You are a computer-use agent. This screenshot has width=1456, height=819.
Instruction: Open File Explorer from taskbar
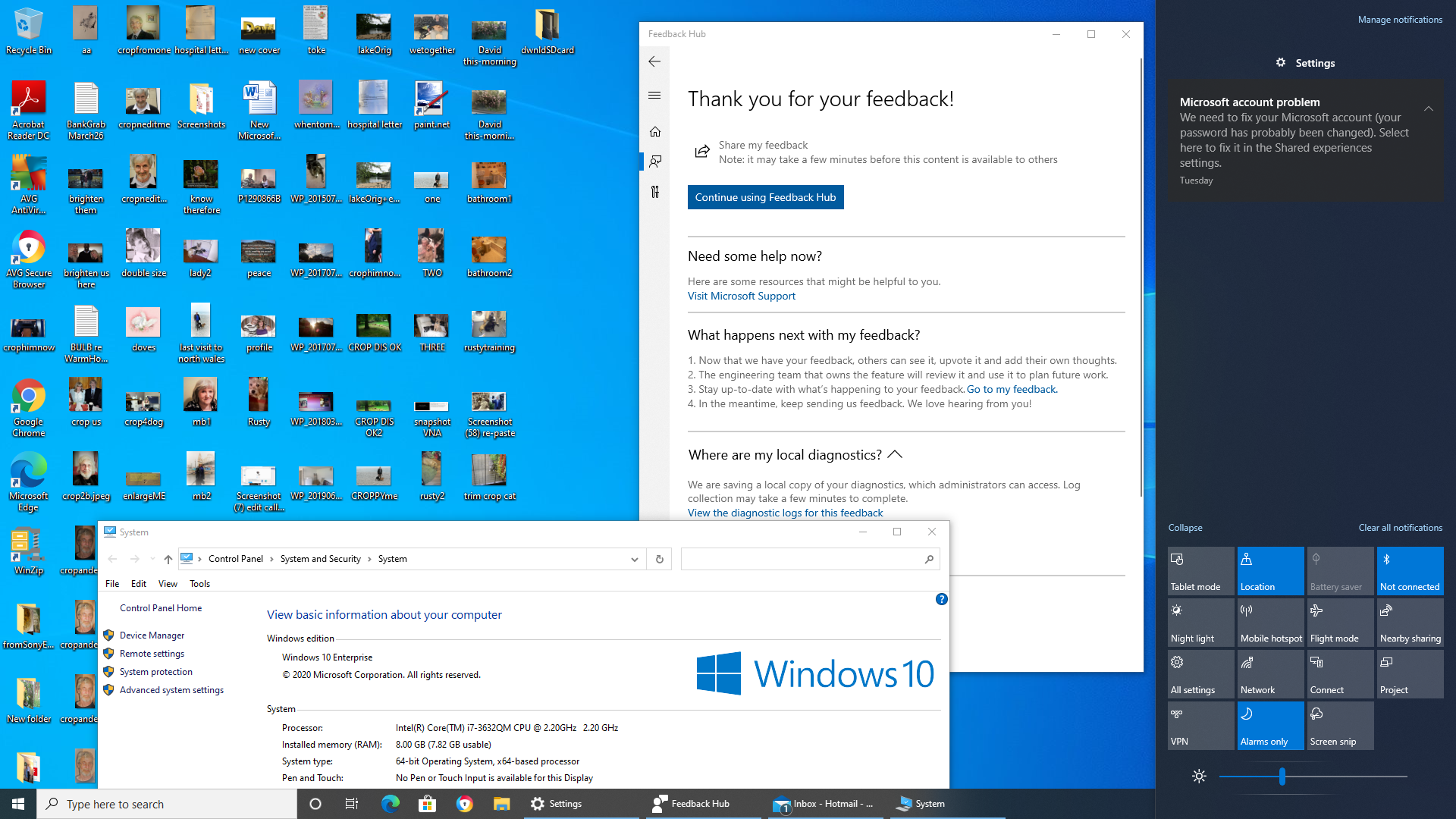pyautogui.click(x=502, y=804)
